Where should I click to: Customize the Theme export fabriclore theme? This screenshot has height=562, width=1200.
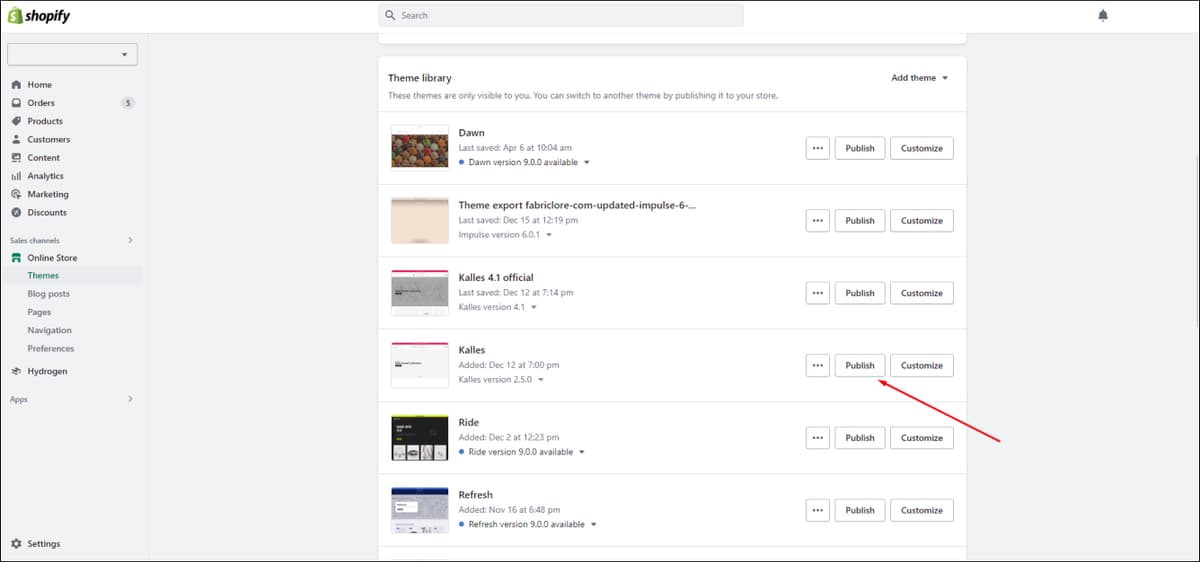coord(921,220)
